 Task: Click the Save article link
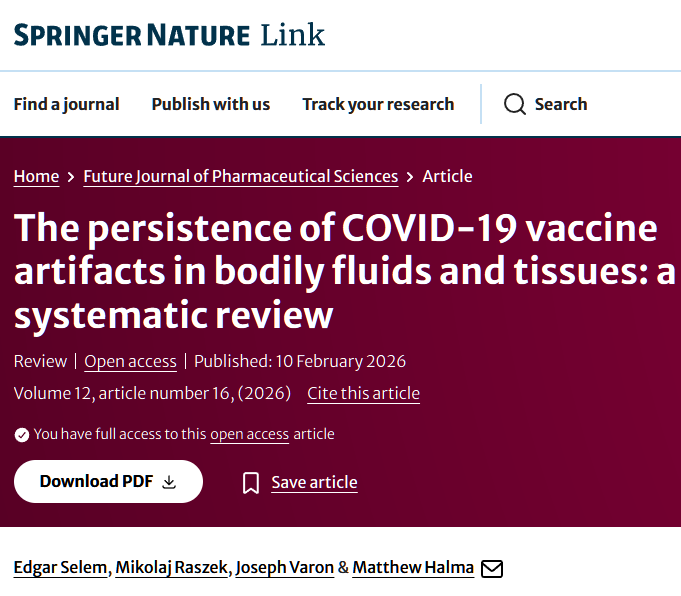pos(314,483)
